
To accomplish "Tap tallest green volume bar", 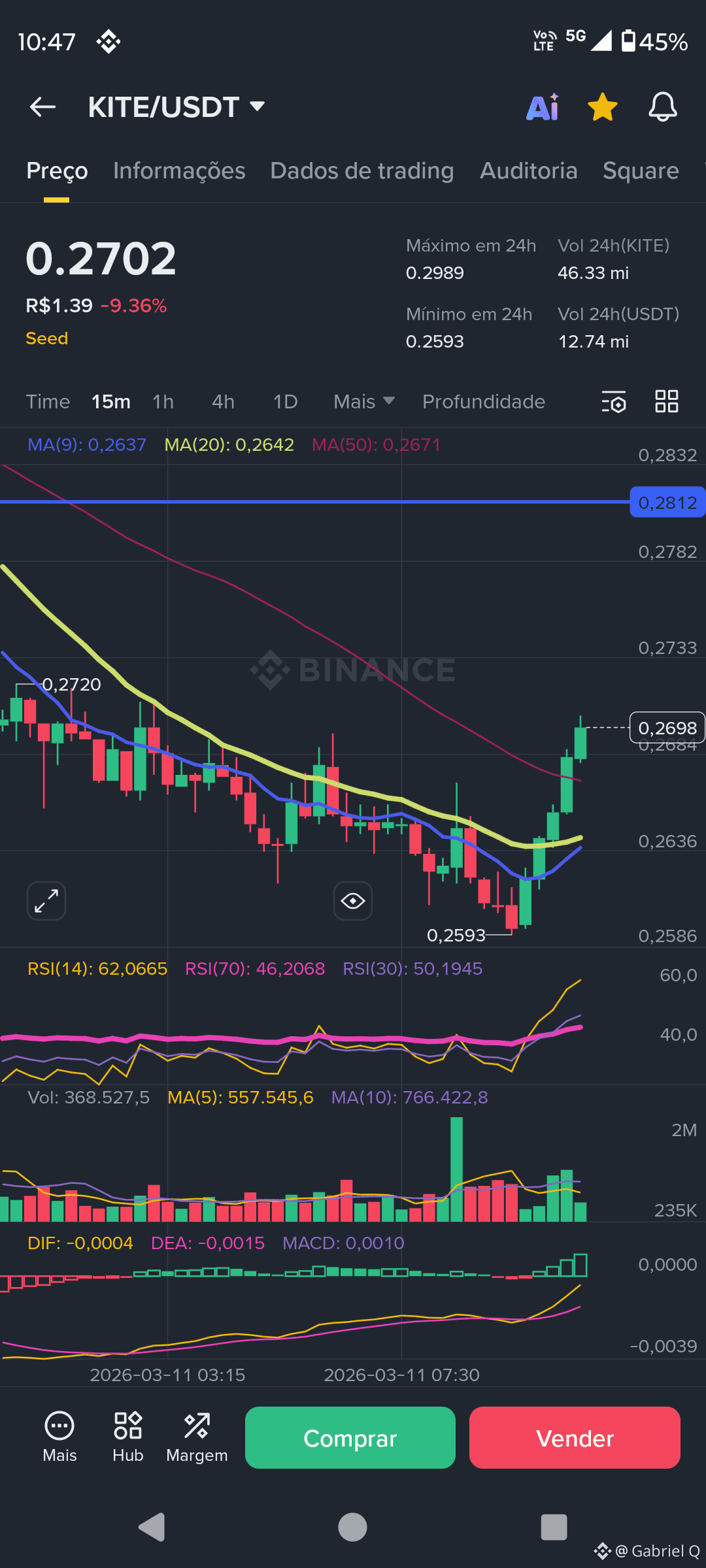I will (456, 1169).
